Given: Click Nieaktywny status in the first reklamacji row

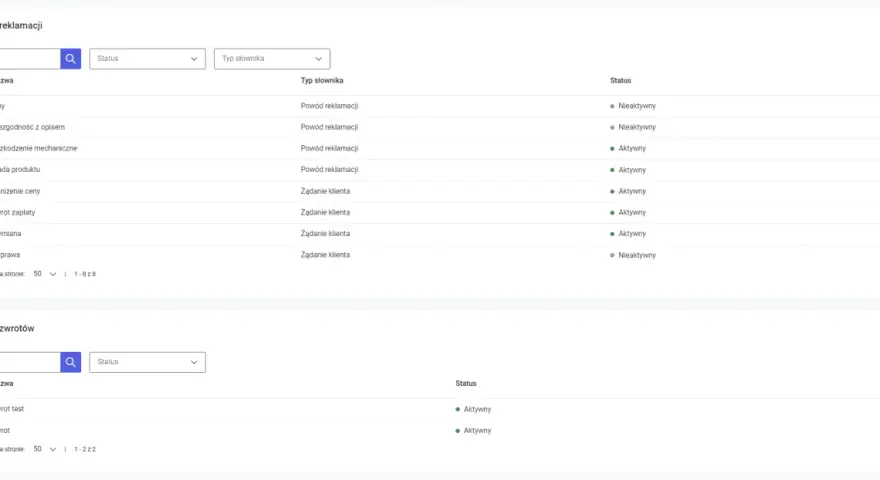Looking at the screenshot, I should tap(633, 106).
